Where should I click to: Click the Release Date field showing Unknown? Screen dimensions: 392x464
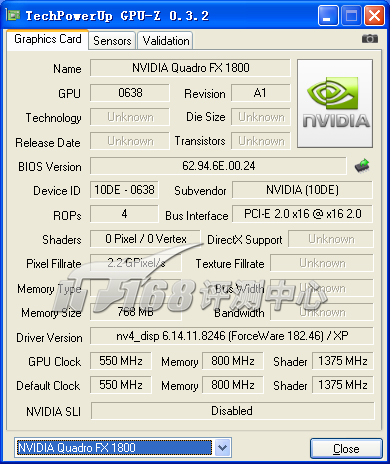click(x=130, y=141)
